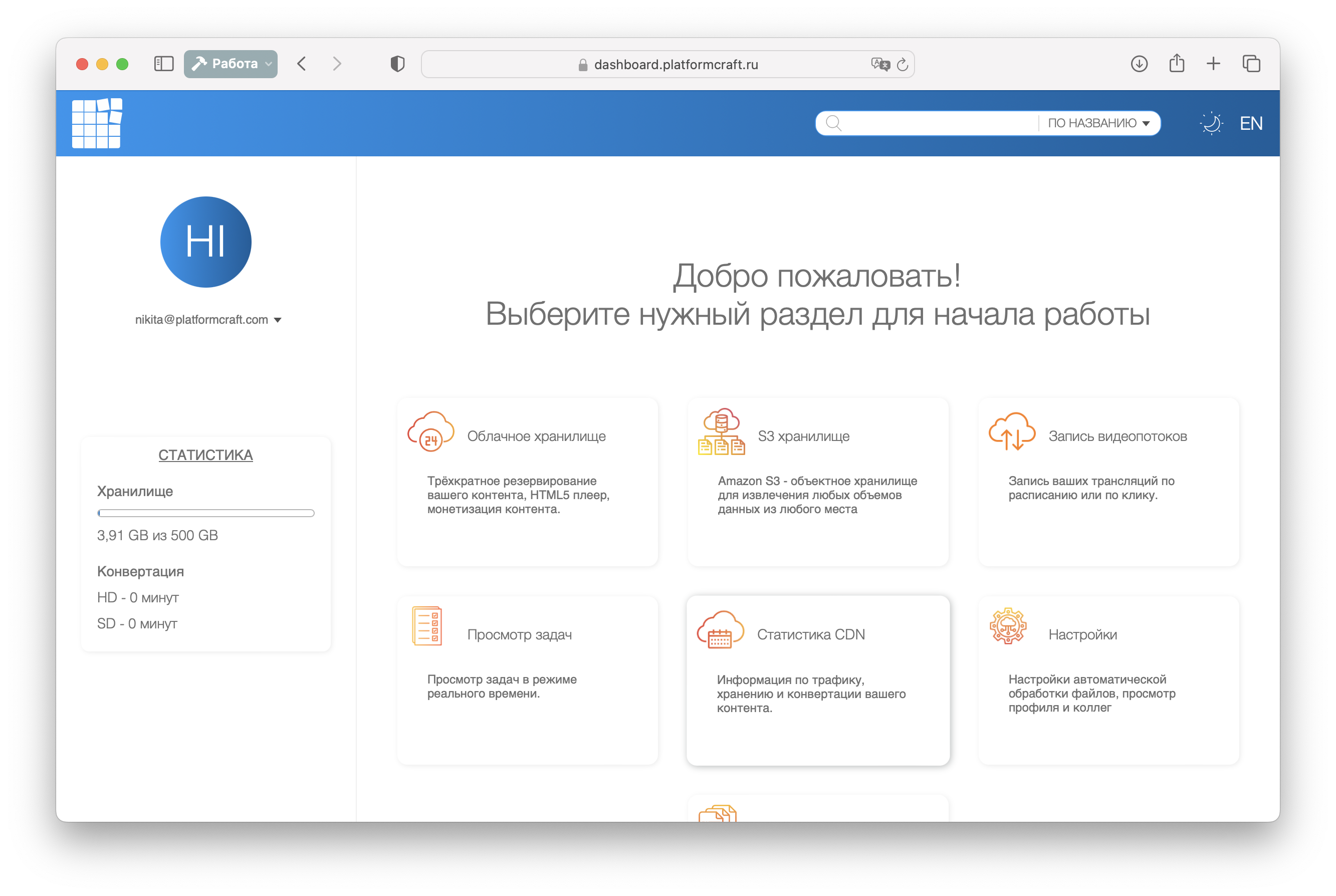Viewport: 1336px width, 896px height.
Task: Click the Platformcraft logo in the header
Action: [x=97, y=123]
